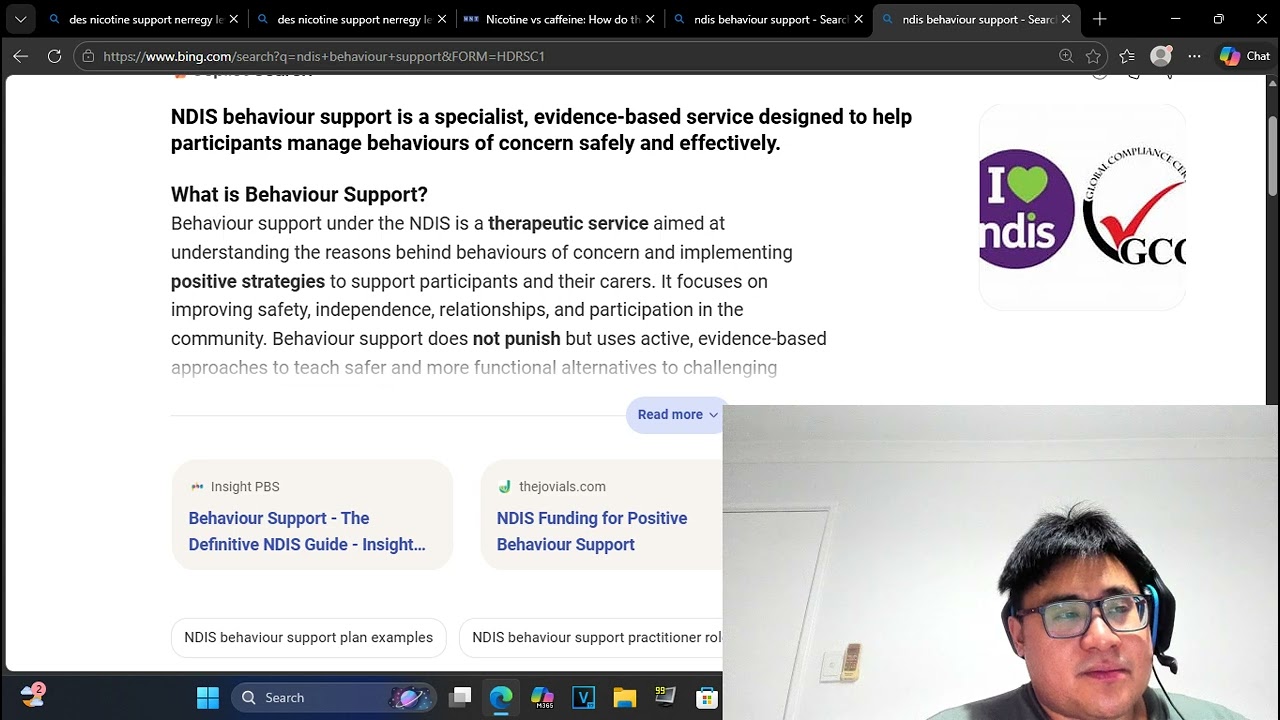Click the thejovials.com favicon

(x=505, y=487)
